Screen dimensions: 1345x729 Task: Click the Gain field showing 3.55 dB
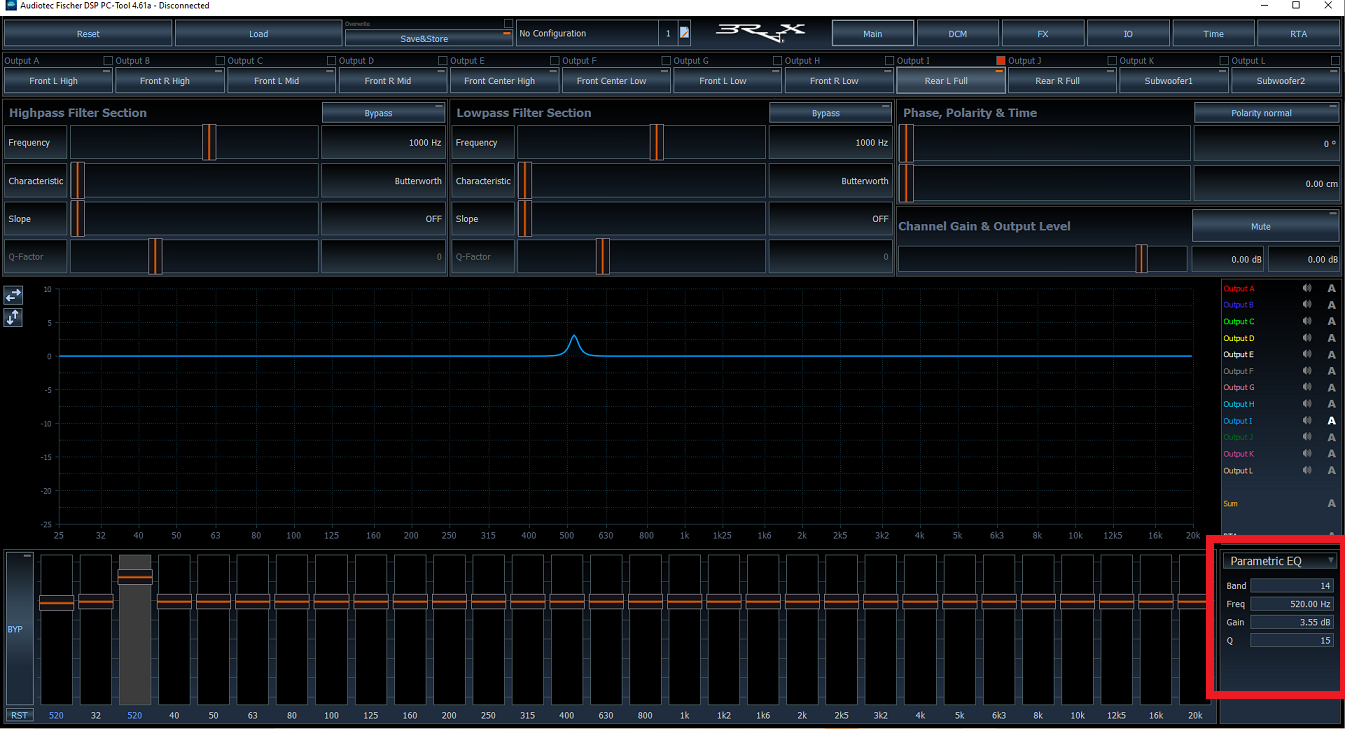(1292, 622)
